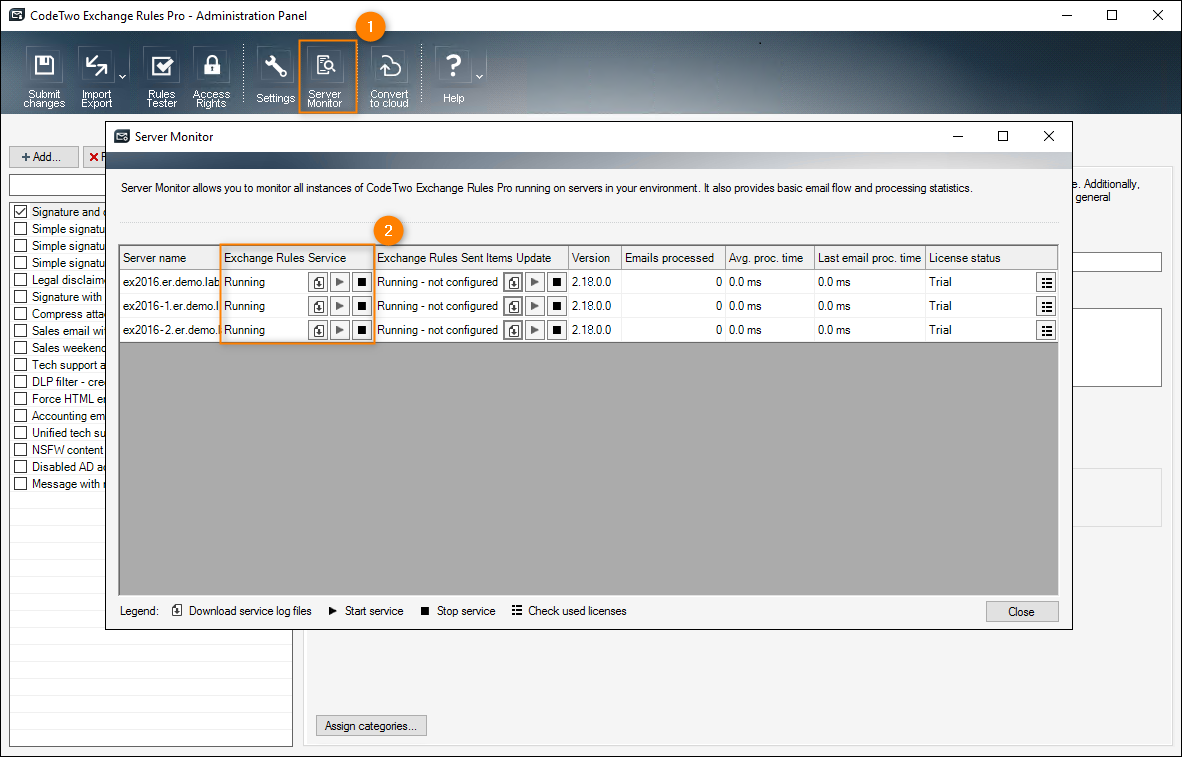This screenshot has height=757, width=1182.
Task: Check used licenses for ex2016.er.demo.lab
Action: point(1046,283)
